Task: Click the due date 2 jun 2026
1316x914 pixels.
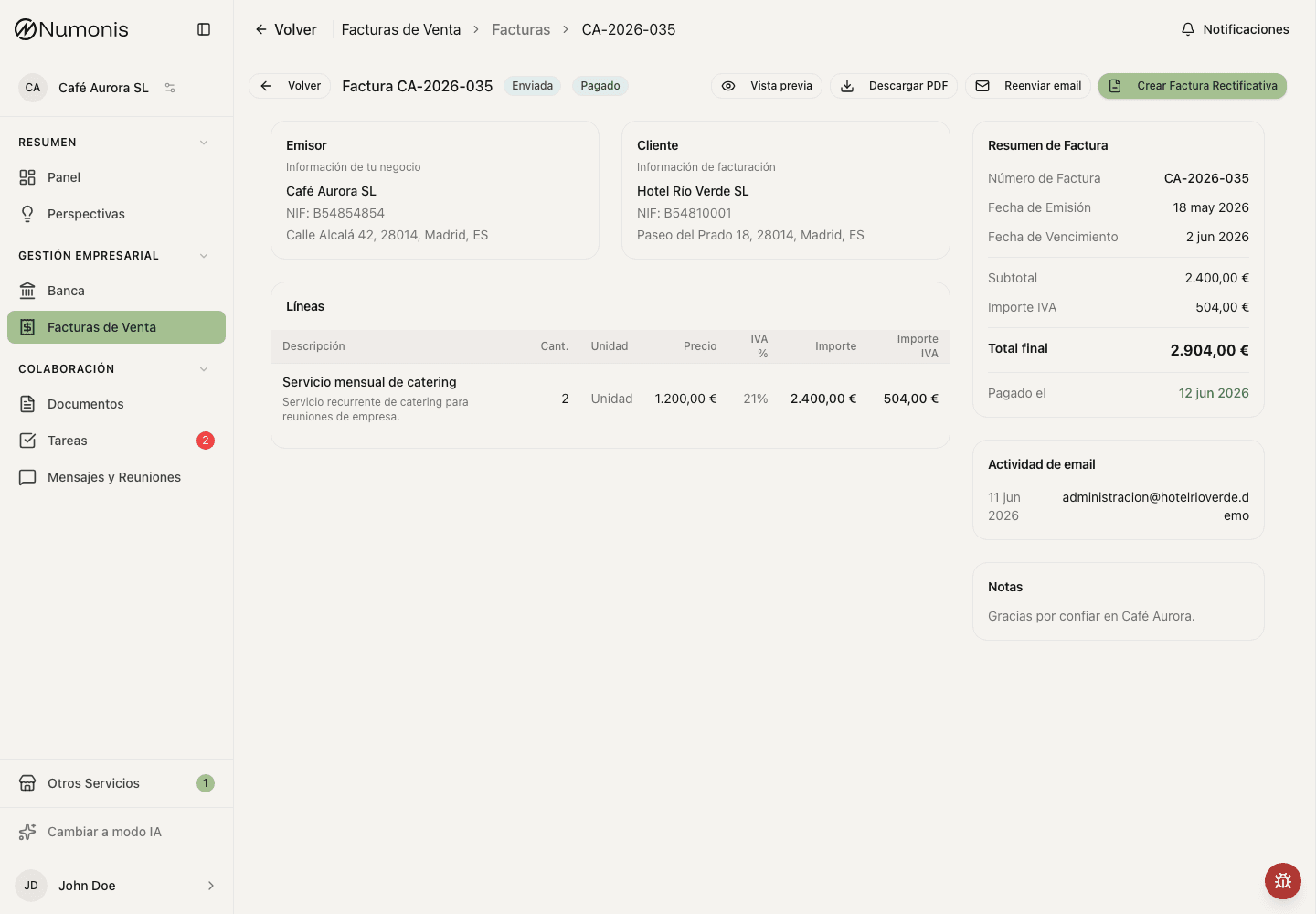Action: (x=1217, y=237)
